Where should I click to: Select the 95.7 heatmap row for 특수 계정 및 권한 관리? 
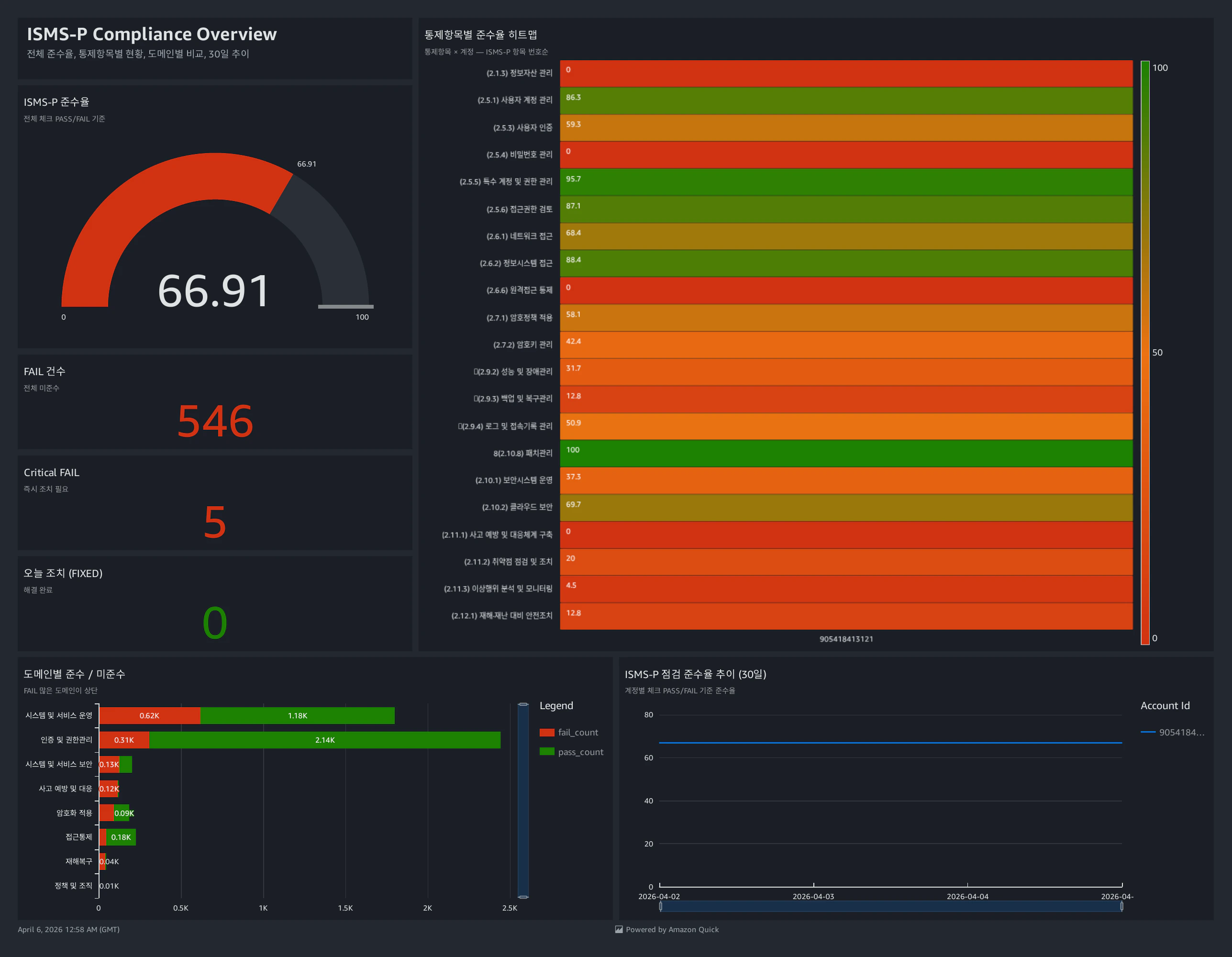pyautogui.click(x=846, y=182)
